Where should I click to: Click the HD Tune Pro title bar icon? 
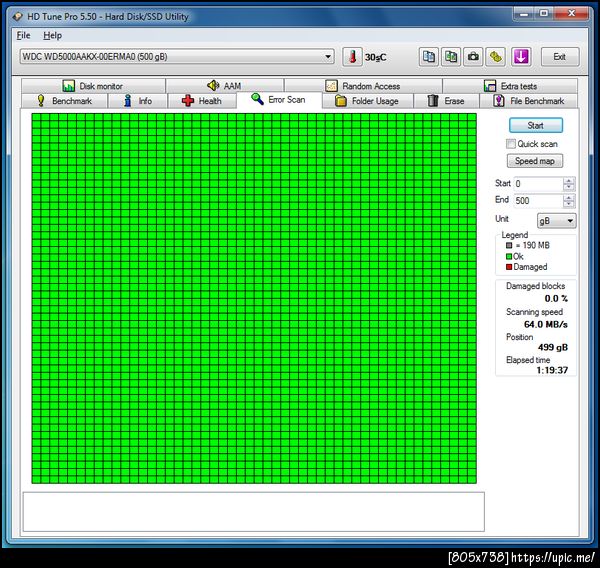point(18,17)
